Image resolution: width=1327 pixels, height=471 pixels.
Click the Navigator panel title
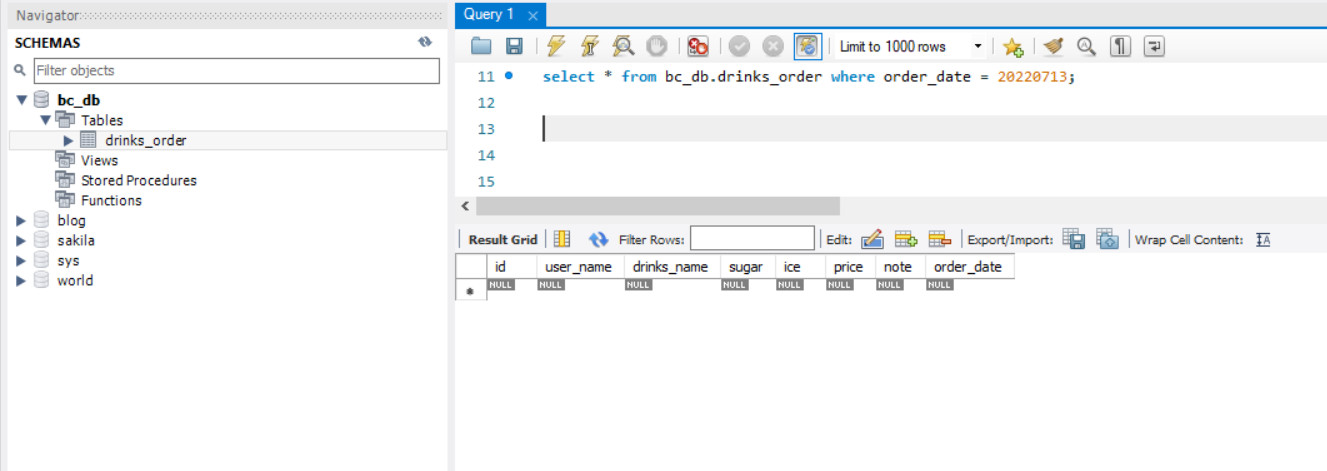coord(47,15)
